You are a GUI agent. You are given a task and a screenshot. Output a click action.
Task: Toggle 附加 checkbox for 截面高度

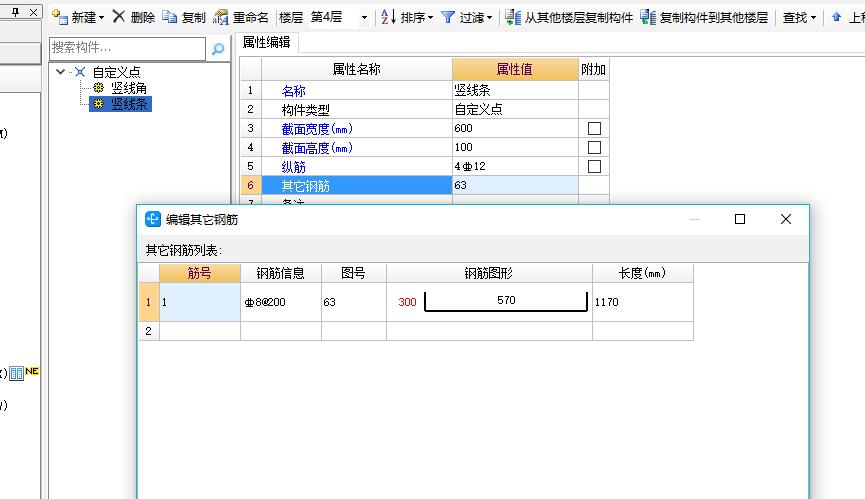(x=594, y=148)
